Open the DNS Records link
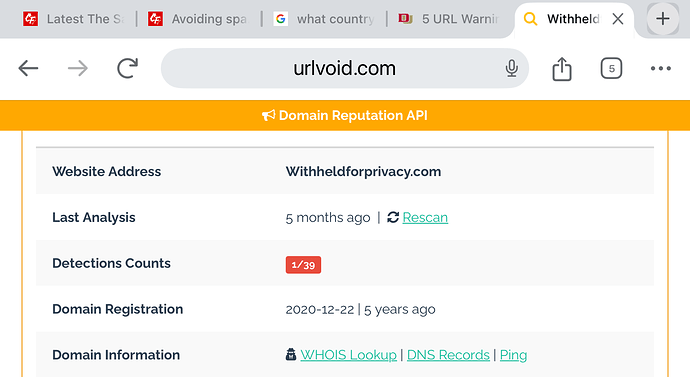 (448, 355)
